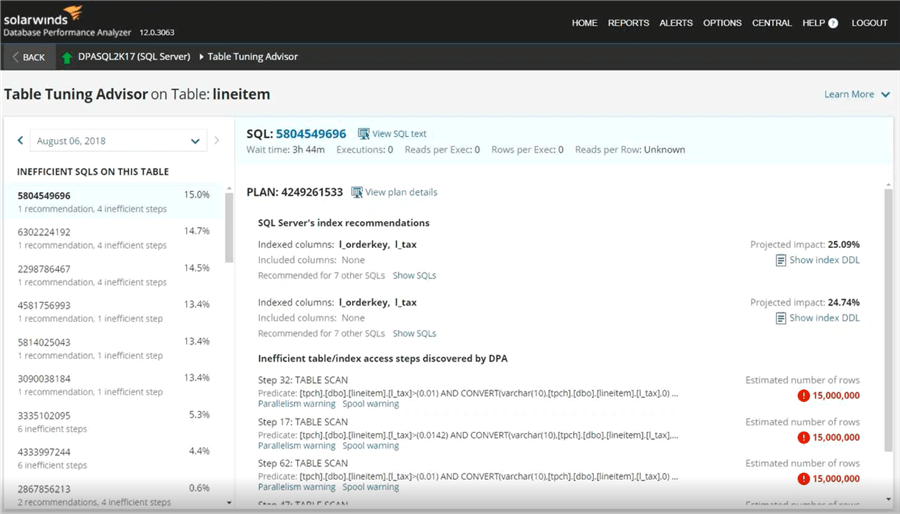Go to the previous day using the left arrow
The height and width of the screenshot is (514, 900).
(20, 141)
